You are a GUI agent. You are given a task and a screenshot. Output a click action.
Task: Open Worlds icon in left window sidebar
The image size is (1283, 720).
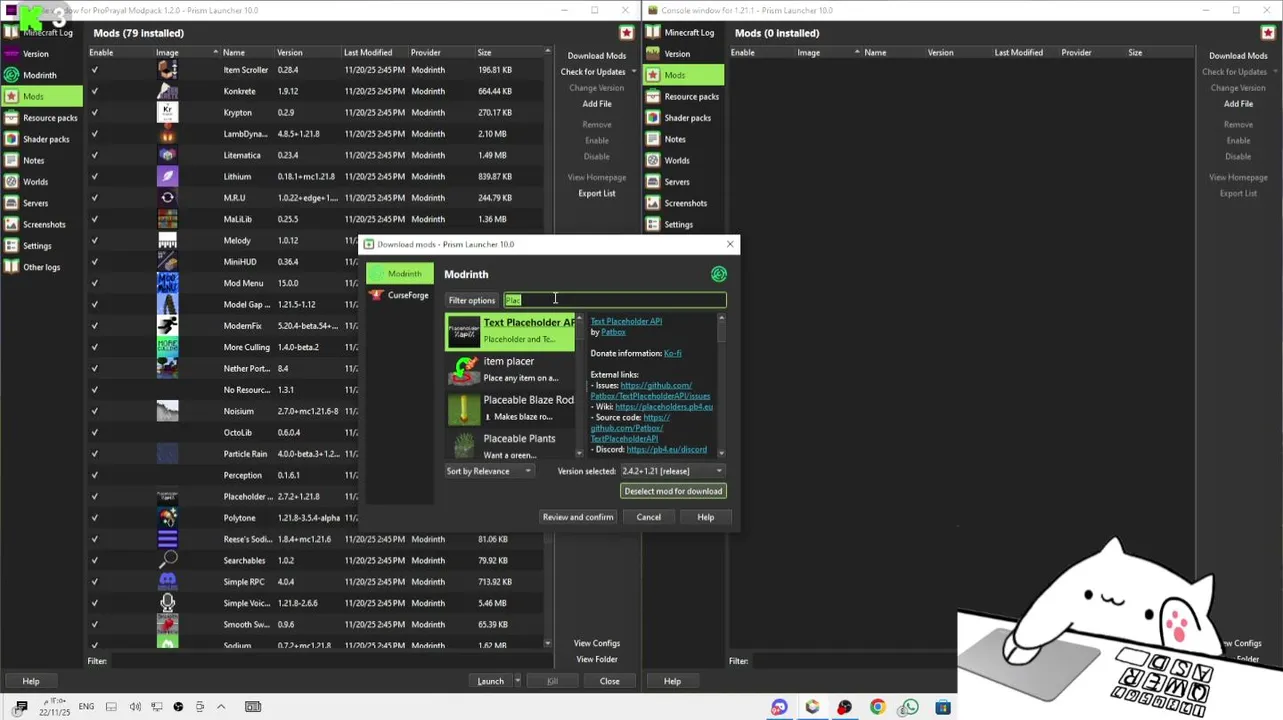11,182
